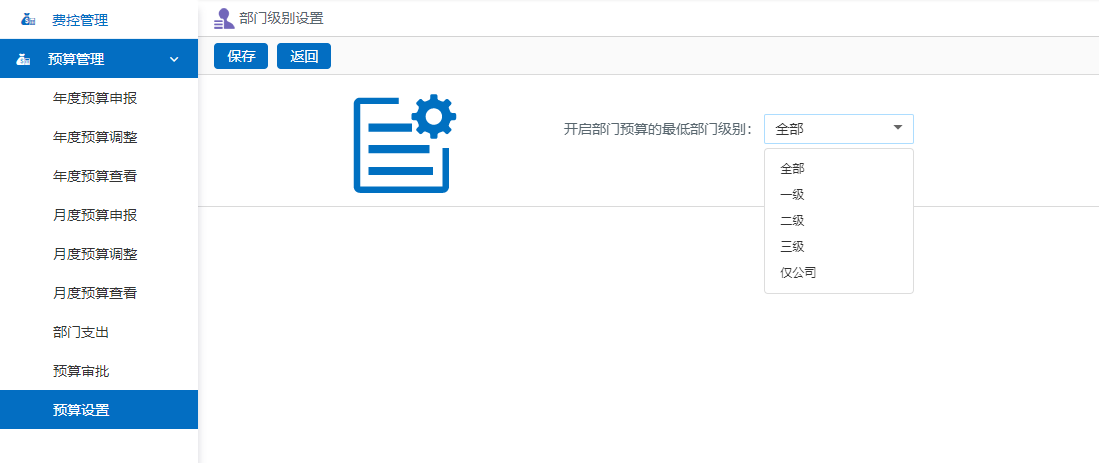
Task: Select 仅公司 option in the list
Action: click(798, 272)
